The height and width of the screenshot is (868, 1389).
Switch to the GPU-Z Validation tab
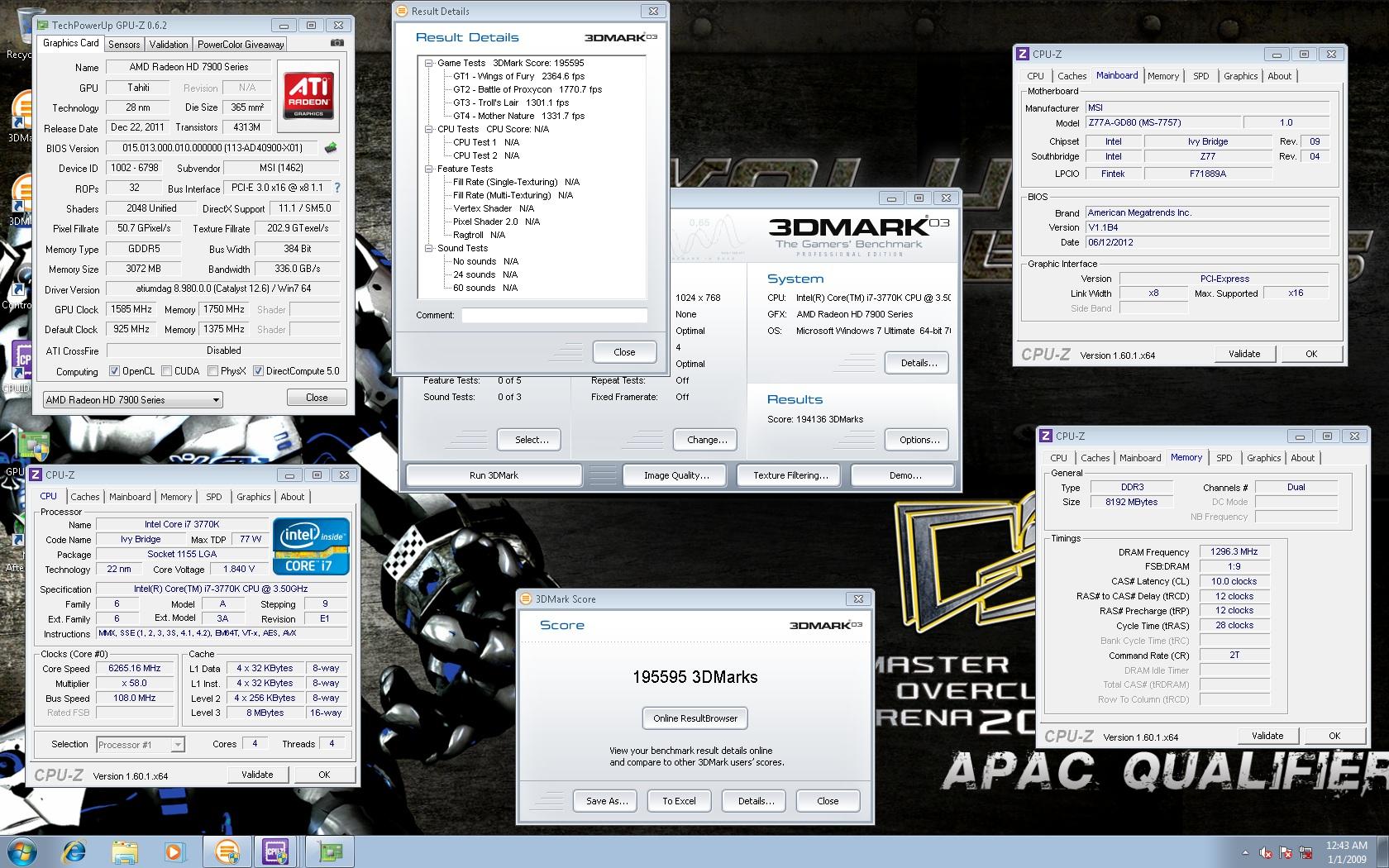click(x=169, y=45)
